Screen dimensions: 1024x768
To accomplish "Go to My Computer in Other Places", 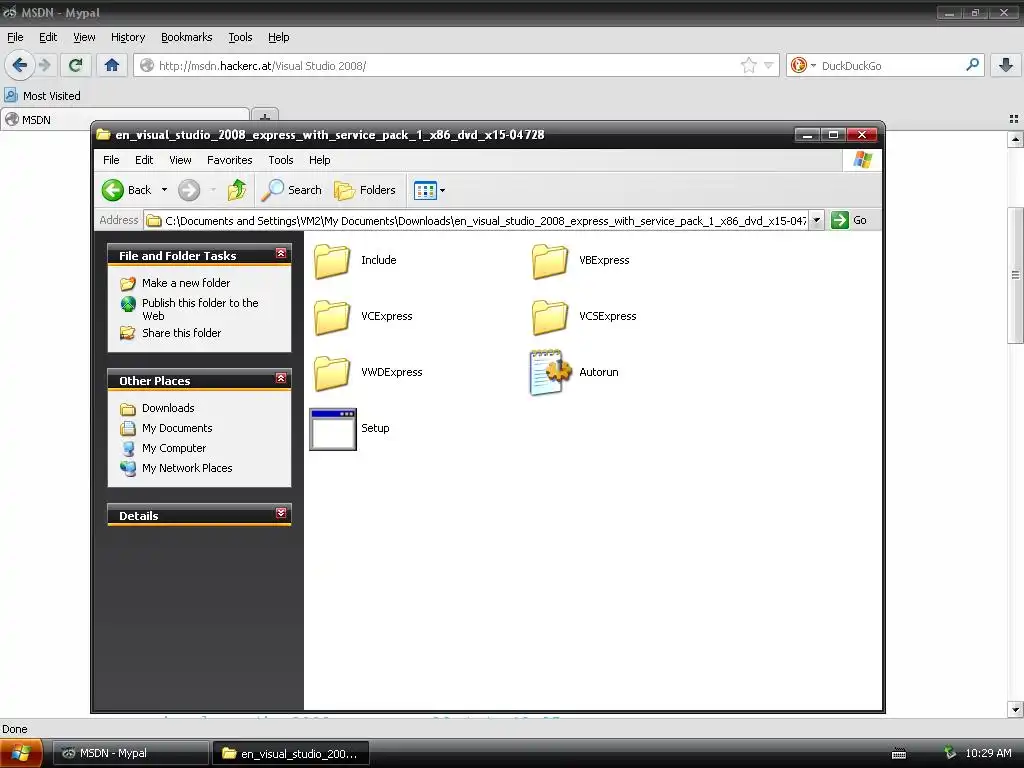I will tap(174, 448).
